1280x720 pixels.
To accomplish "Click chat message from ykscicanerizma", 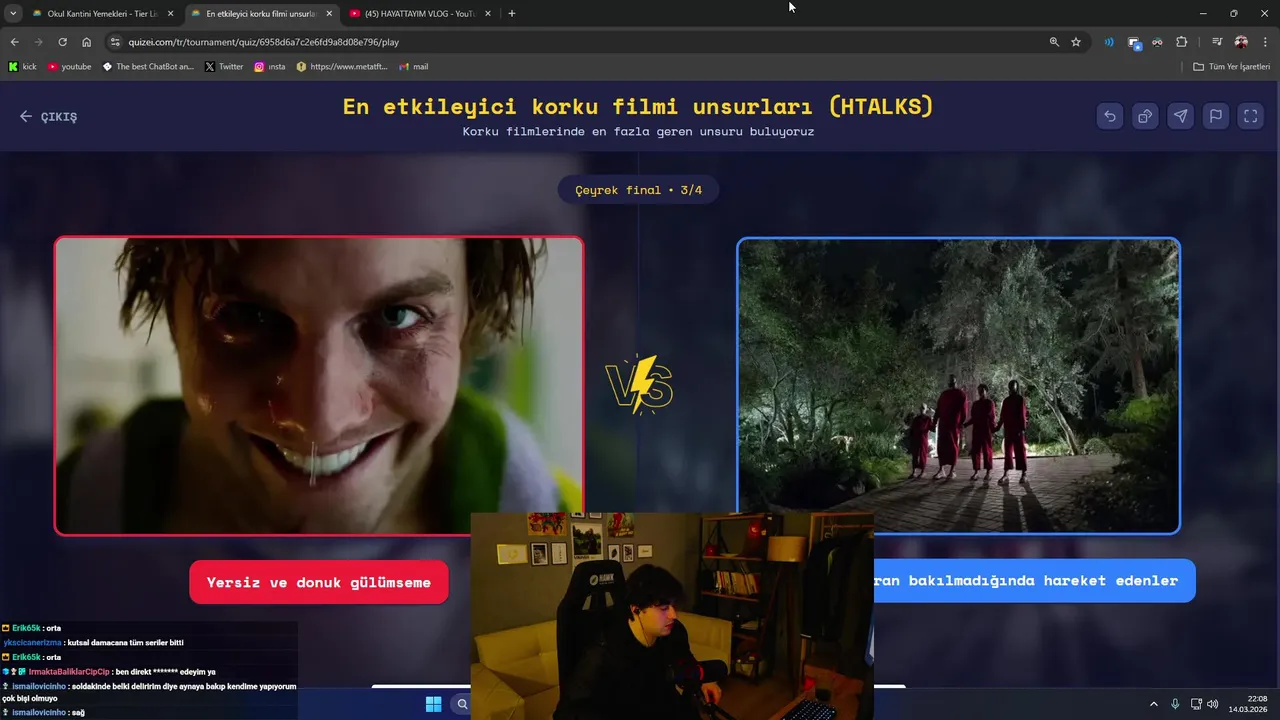I will (x=94, y=642).
